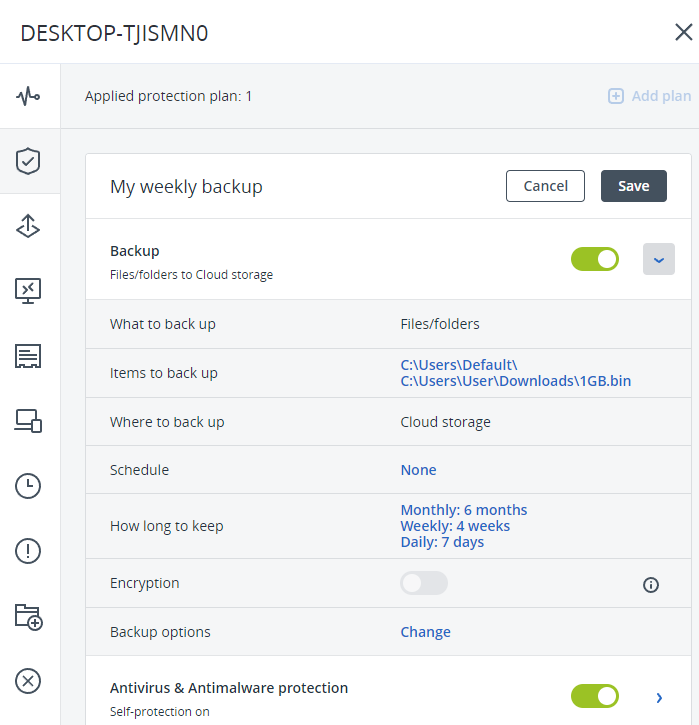
Task: Open the devices sidebar icon
Action: click(28, 421)
